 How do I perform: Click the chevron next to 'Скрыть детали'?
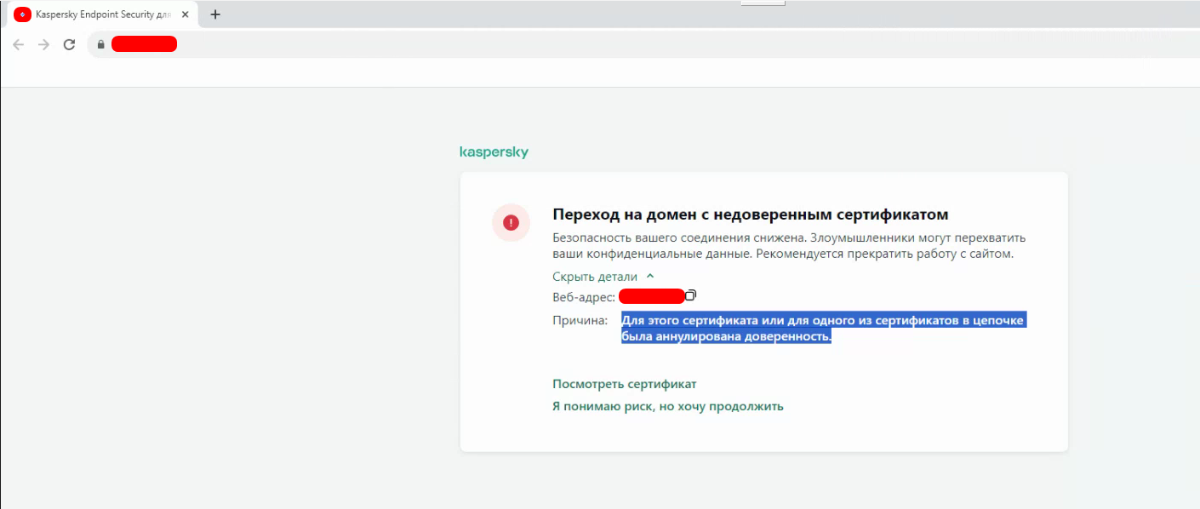click(x=650, y=276)
